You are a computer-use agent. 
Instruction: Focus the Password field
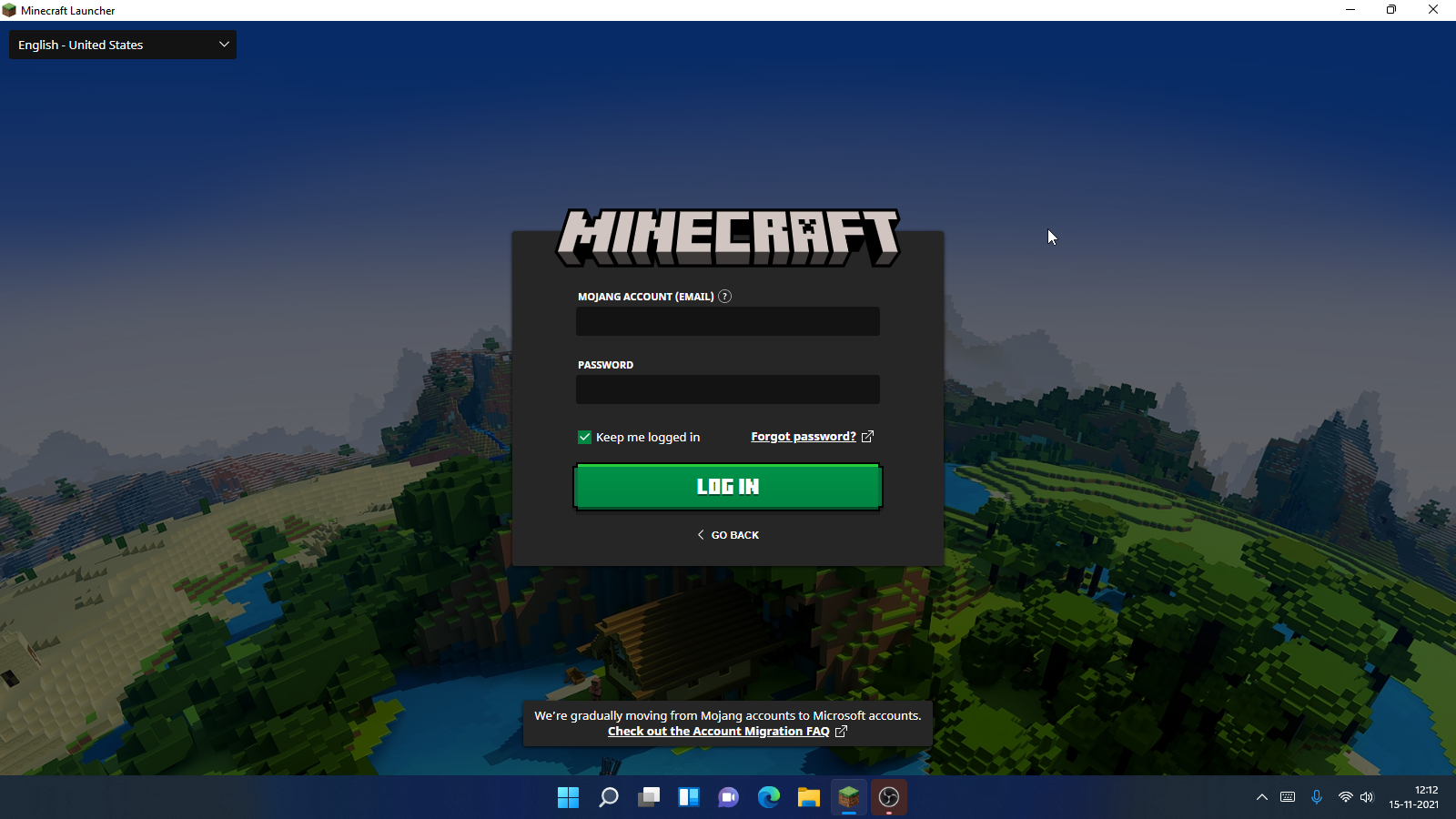pyautogui.click(x=728, y=389)
